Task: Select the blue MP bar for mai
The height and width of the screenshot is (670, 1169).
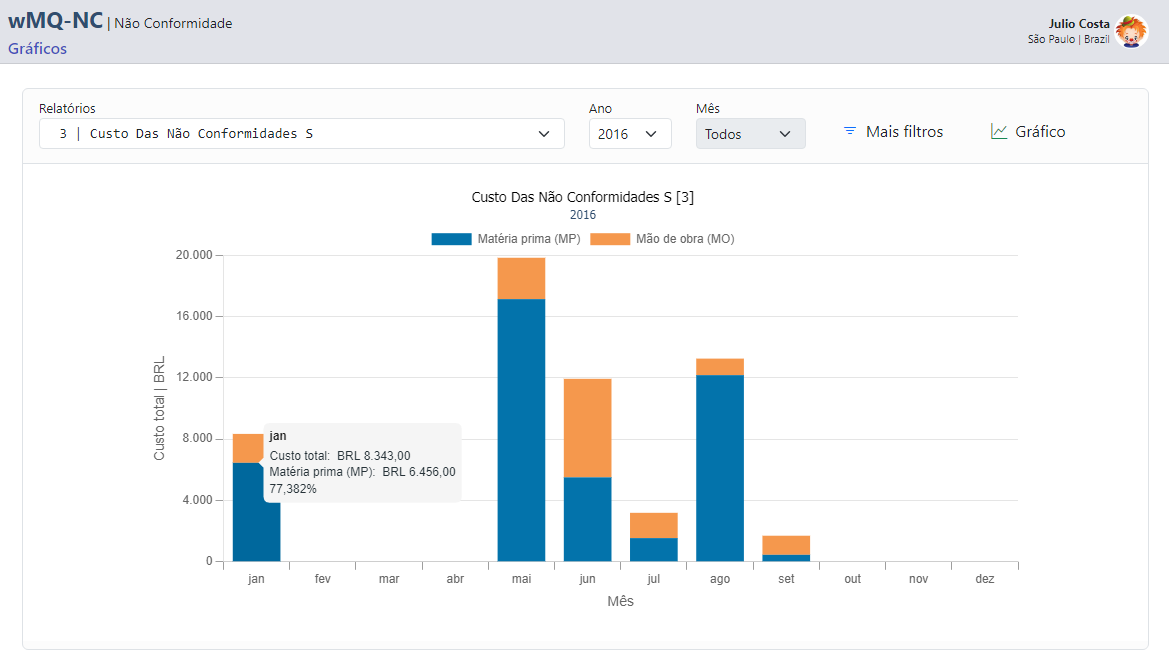Action: click(521, 430)
